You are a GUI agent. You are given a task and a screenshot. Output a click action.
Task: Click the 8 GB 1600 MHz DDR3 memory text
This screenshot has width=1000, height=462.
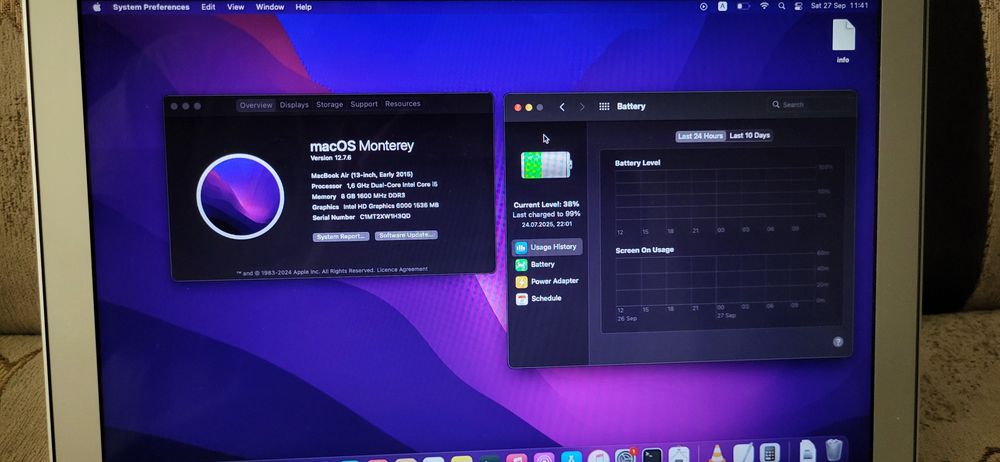pyautogui.click(x=372, y=195)
